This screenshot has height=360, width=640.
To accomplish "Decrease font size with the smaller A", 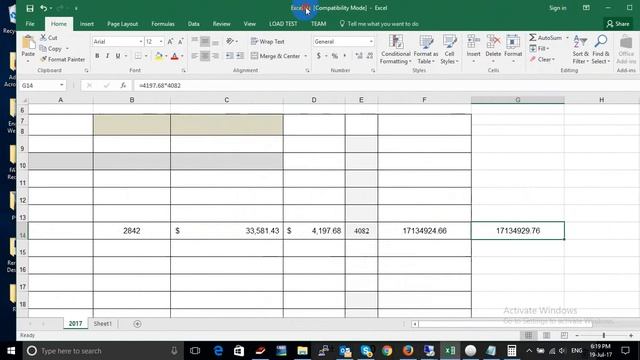I will (x=181, y=42).
